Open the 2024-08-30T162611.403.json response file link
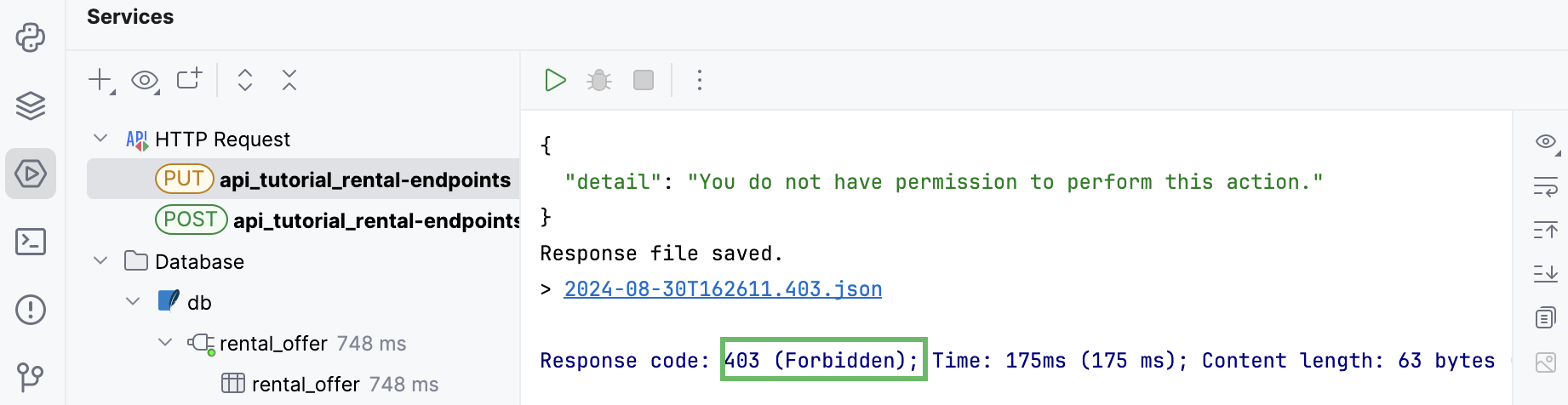This screenshot has width=1568, height=405. point(723,289)
